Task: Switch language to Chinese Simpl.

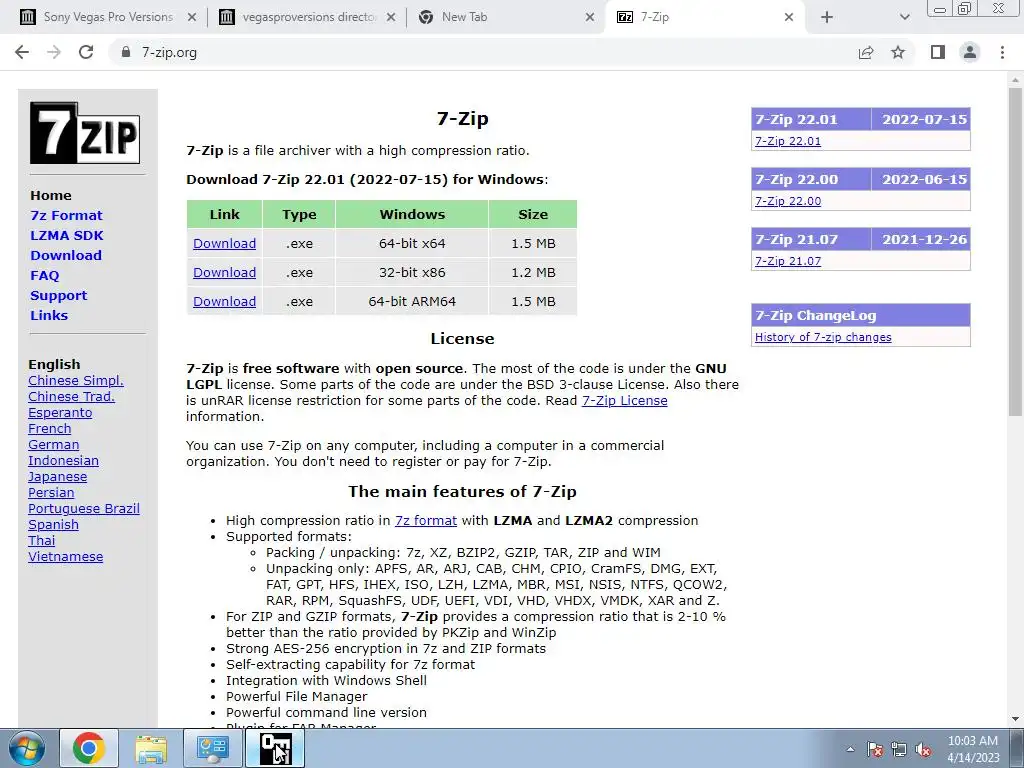Action: 76,381
